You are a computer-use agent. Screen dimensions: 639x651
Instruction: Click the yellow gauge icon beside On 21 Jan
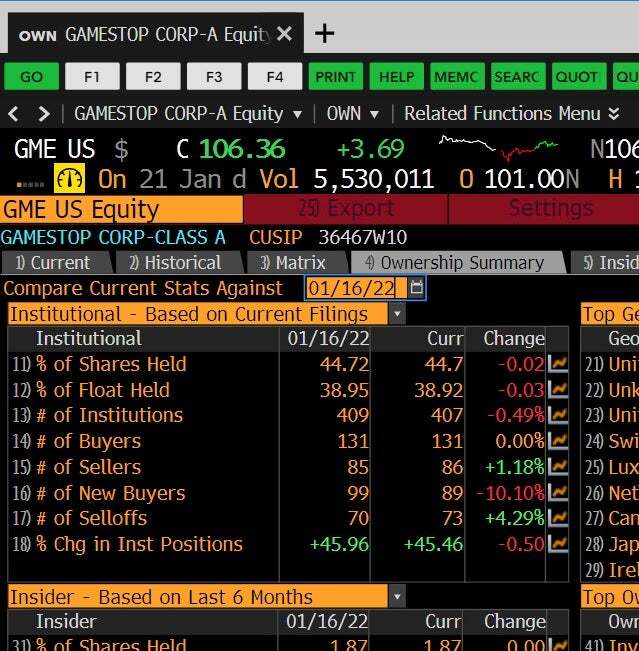[x=69, y=179]
